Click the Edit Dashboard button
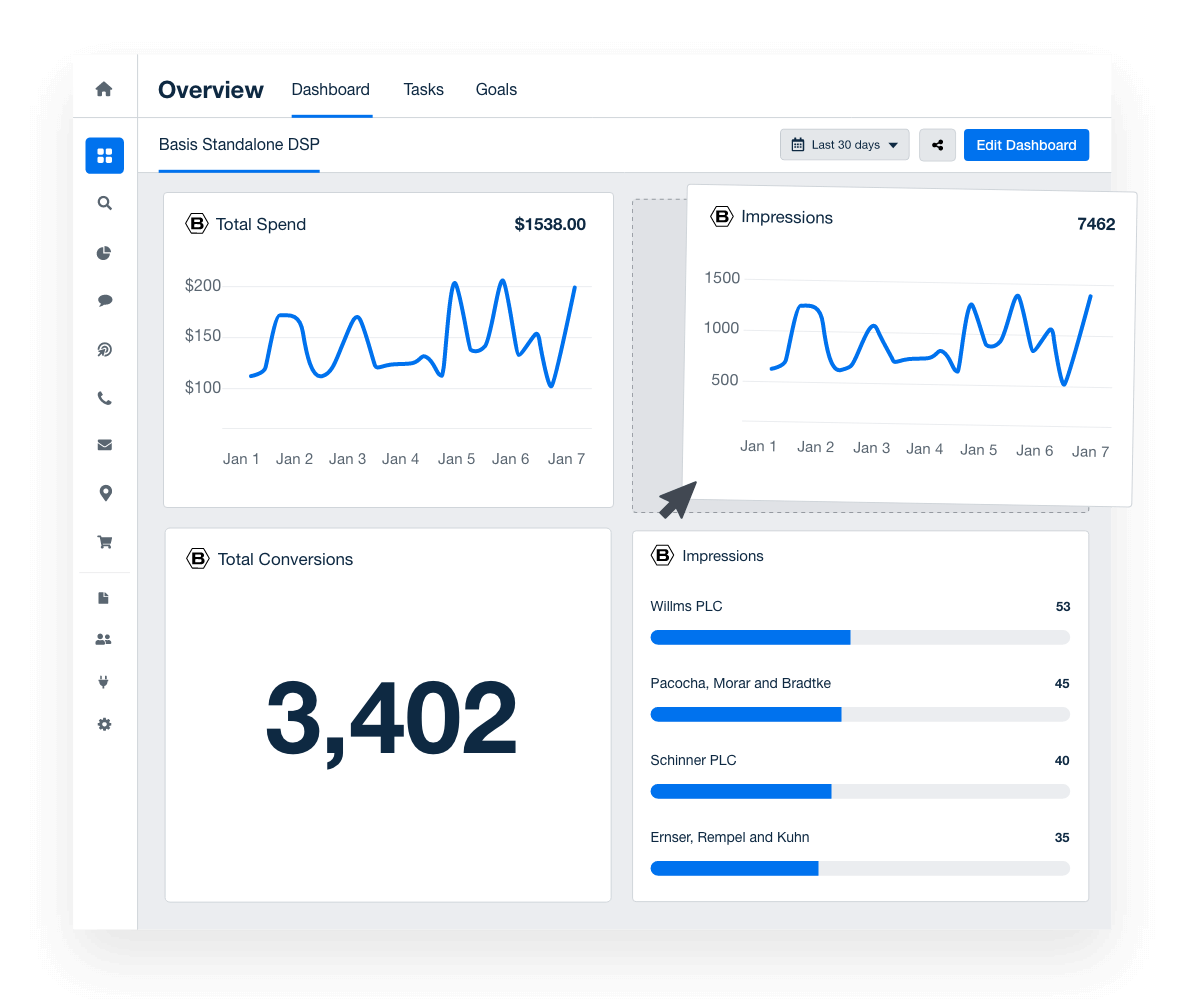 coord(1026,145)
